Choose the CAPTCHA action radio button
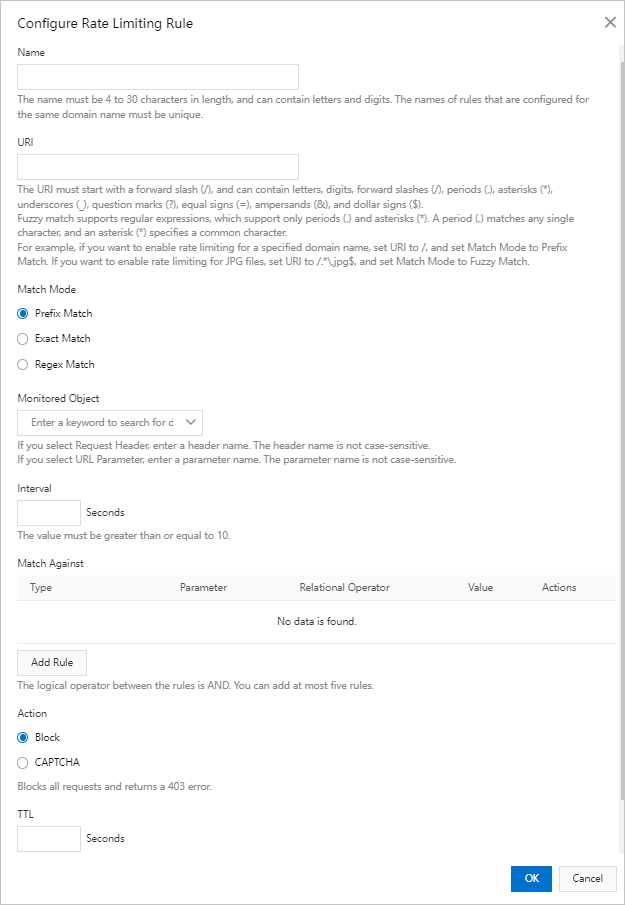Screen dimensions: 625x905 pyautogui.click(x=23, y=763)
